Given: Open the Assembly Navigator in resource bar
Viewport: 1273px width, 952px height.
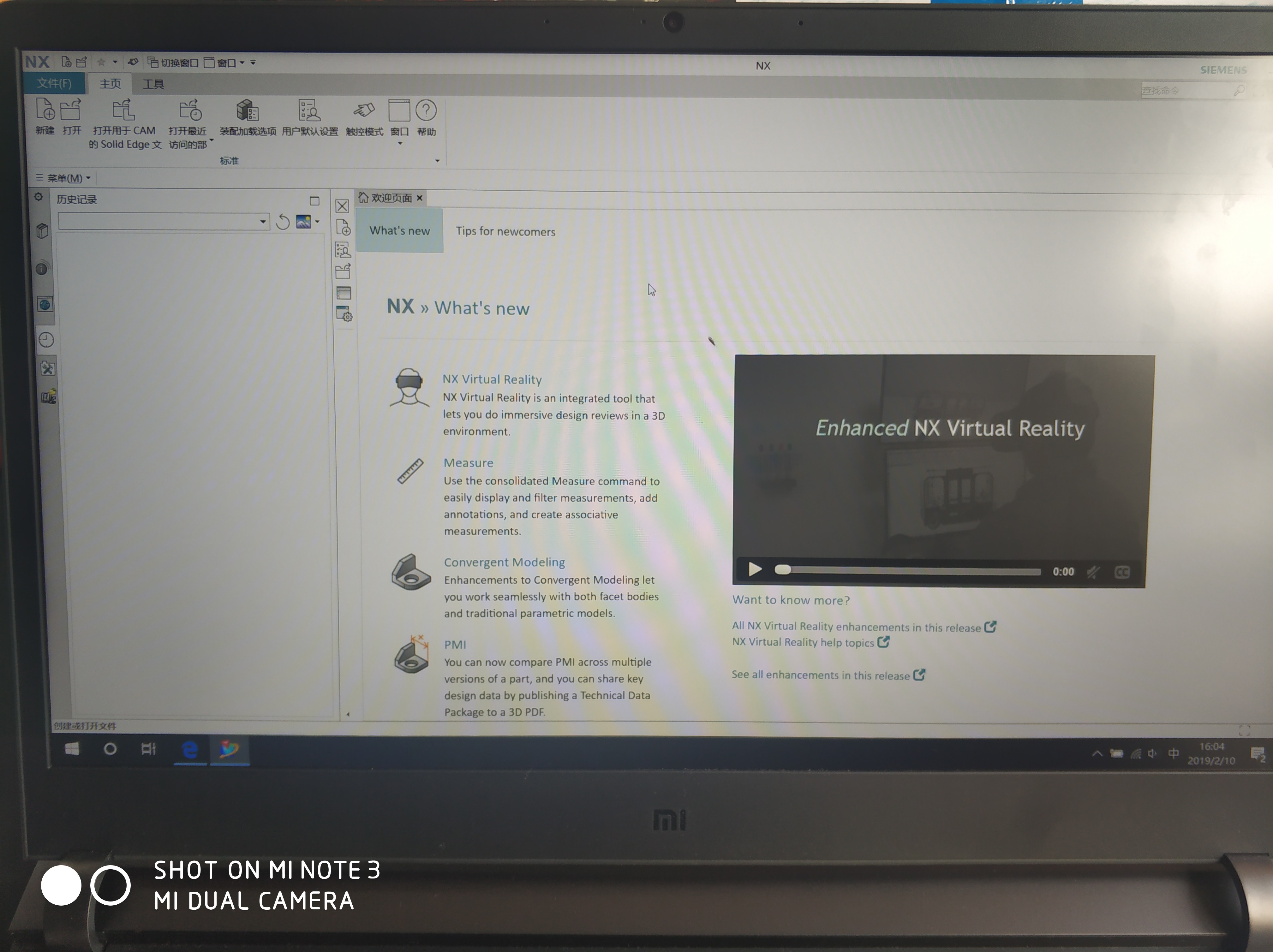Looking at the screenshot, I should (43, 231).
